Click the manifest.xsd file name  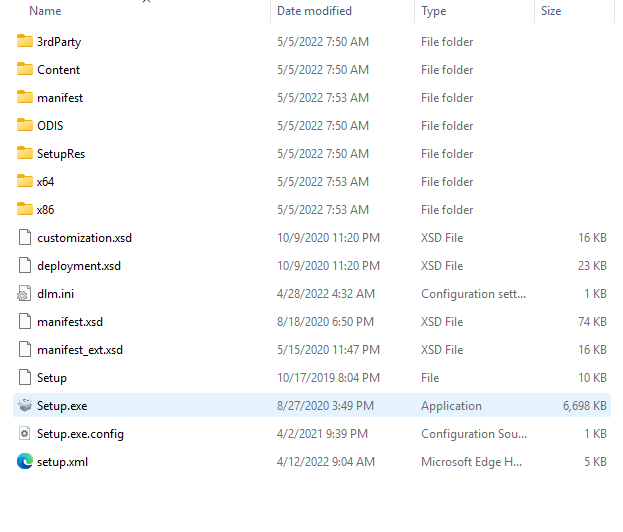tap(70, 322)
